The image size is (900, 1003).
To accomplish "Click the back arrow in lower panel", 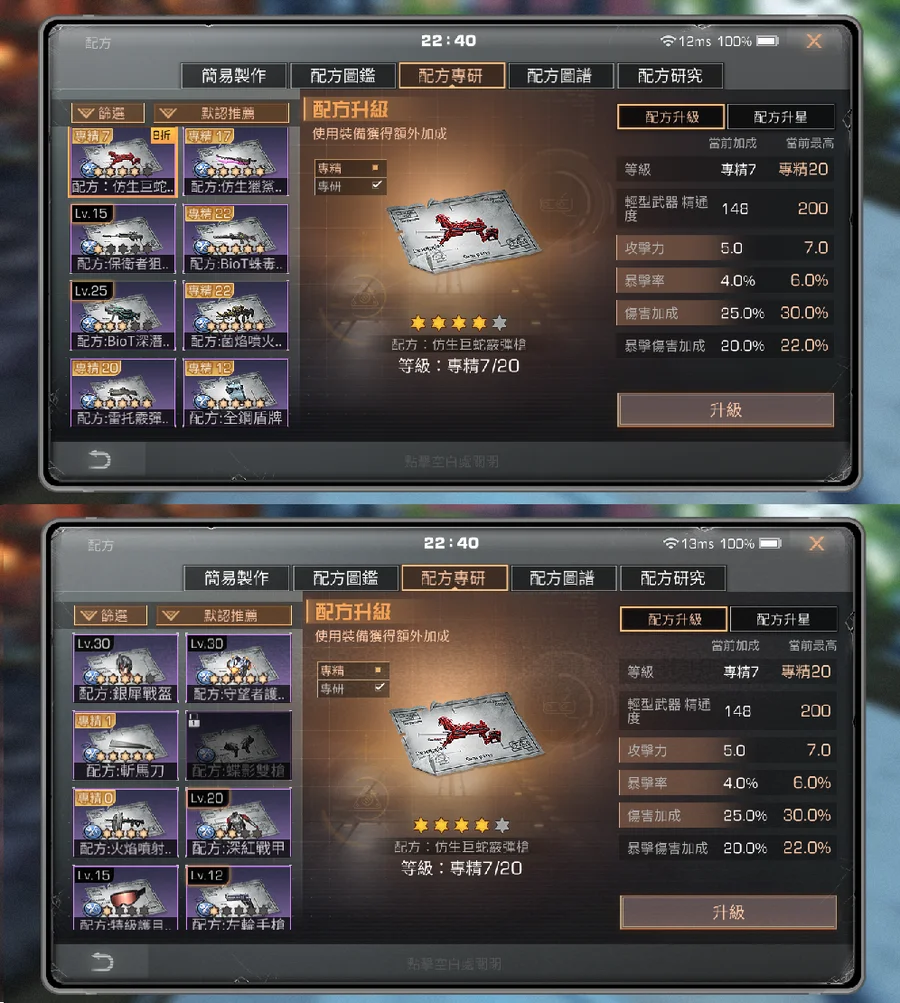I will tap(101, 961).
